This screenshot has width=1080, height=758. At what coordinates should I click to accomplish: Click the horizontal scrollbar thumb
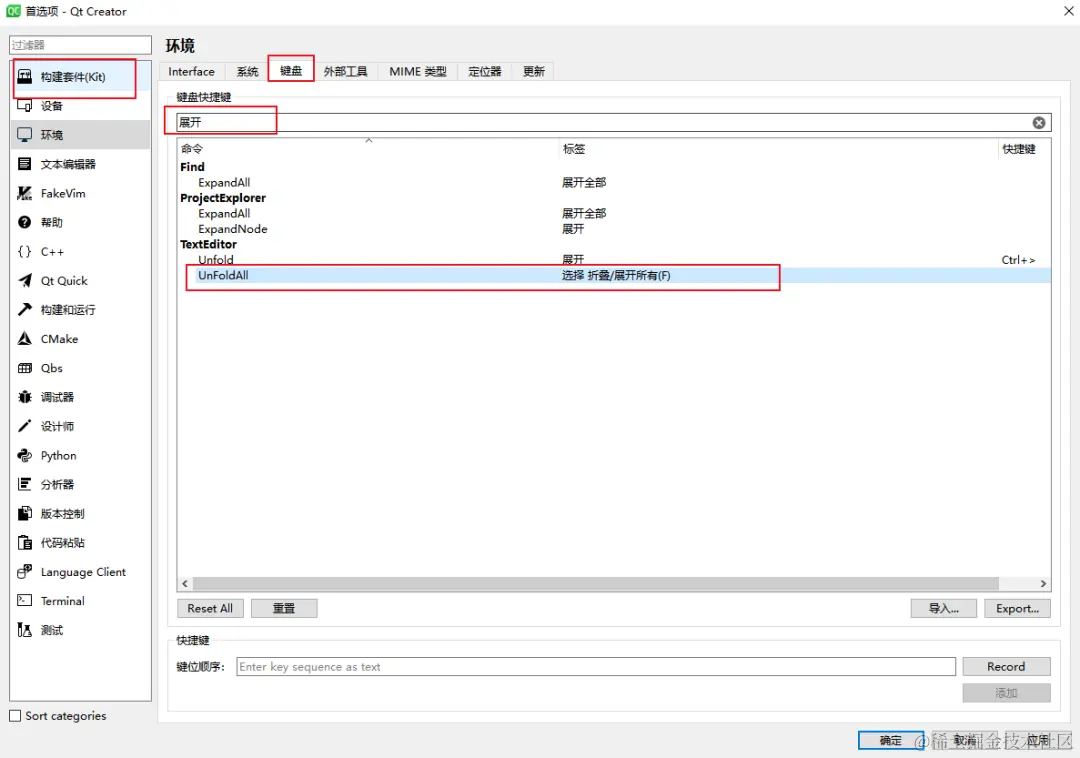596,584
